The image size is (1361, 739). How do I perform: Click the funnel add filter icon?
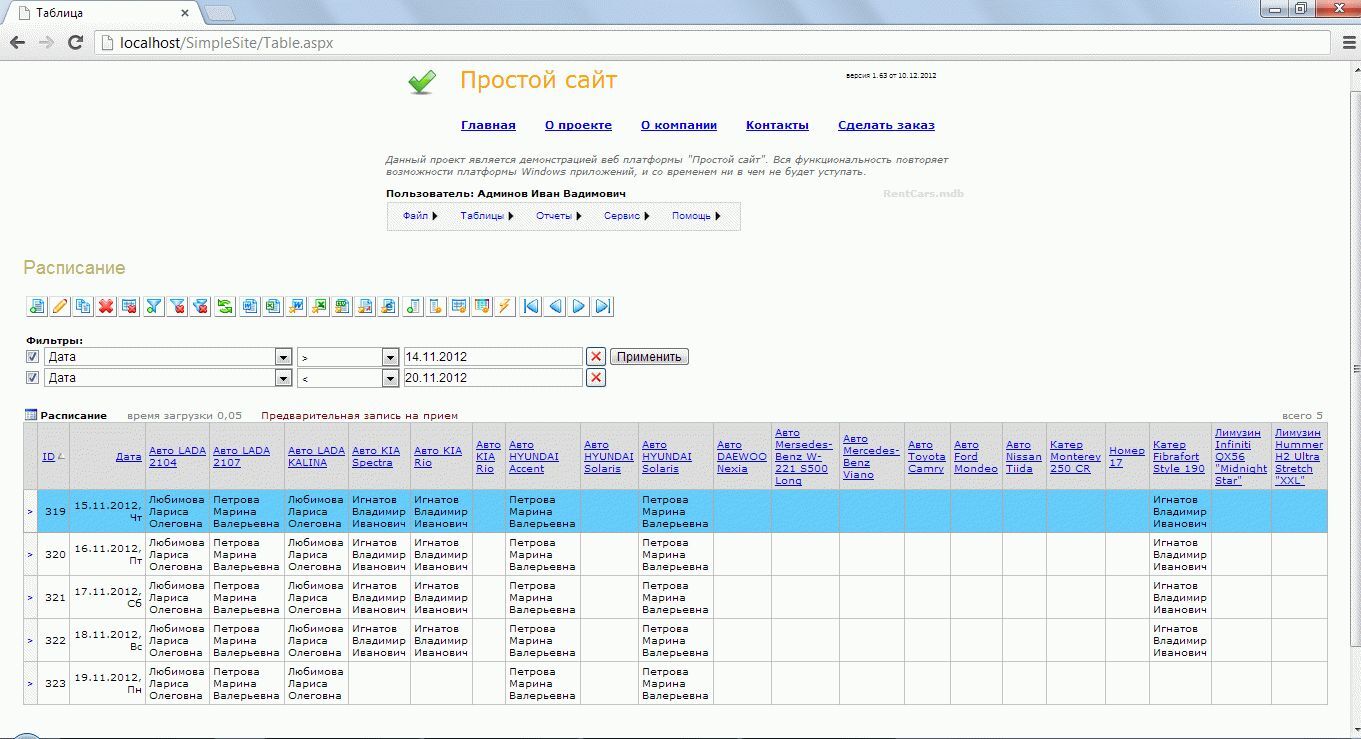154,307
